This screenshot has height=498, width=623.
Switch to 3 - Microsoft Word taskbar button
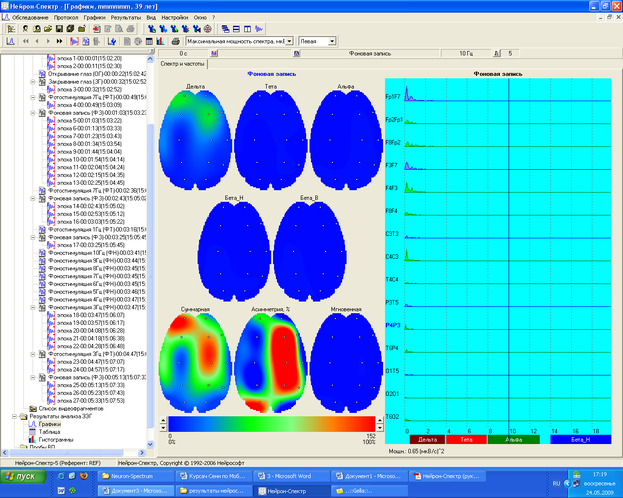point(292,476)
